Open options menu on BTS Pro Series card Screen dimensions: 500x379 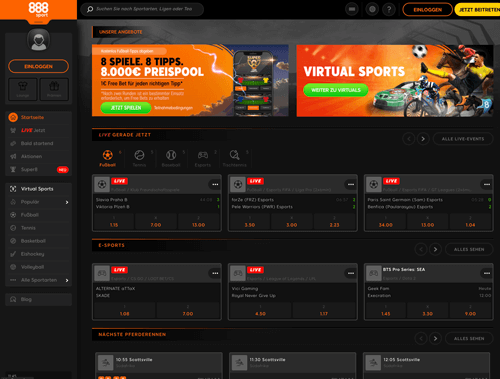pyautogui.click(x=487, y=273)
